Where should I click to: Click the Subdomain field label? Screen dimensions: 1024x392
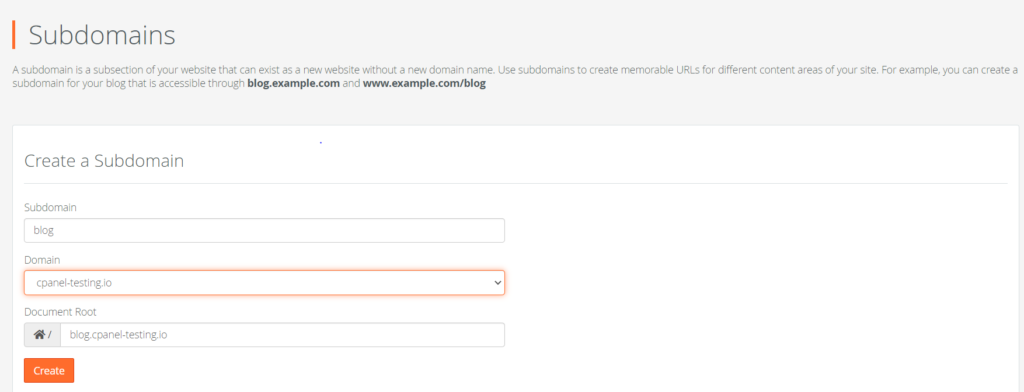pyautogui.click(x=50, y=207)
